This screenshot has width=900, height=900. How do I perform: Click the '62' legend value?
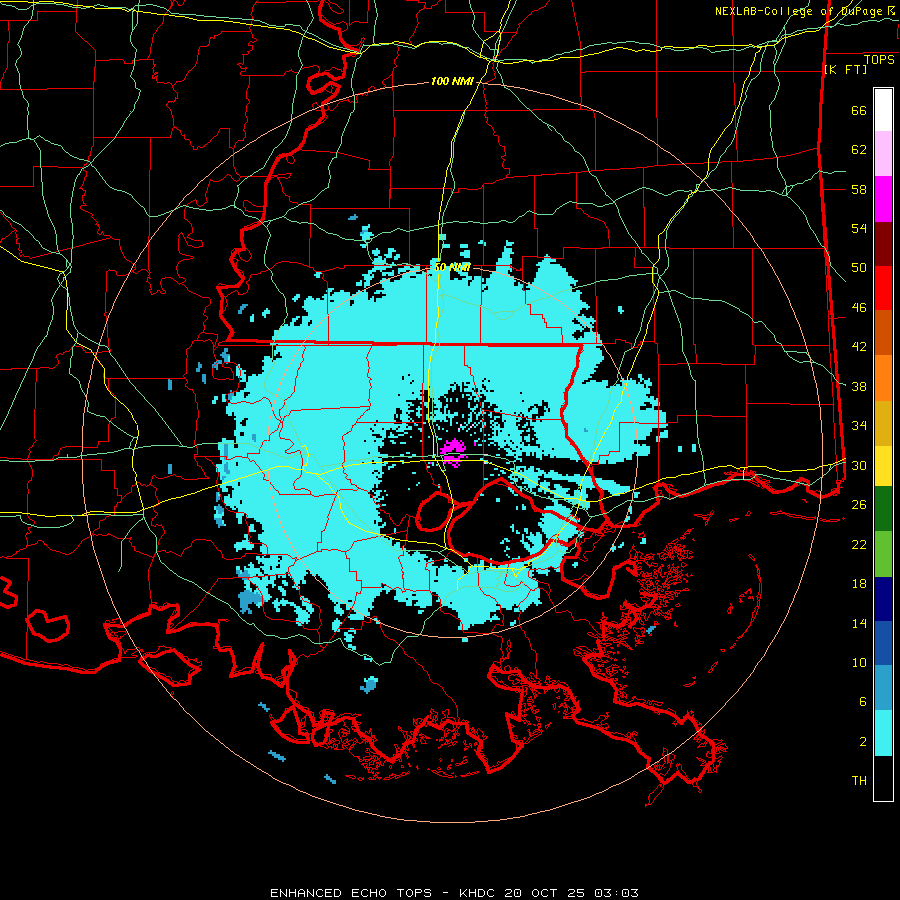pos(859,150)
